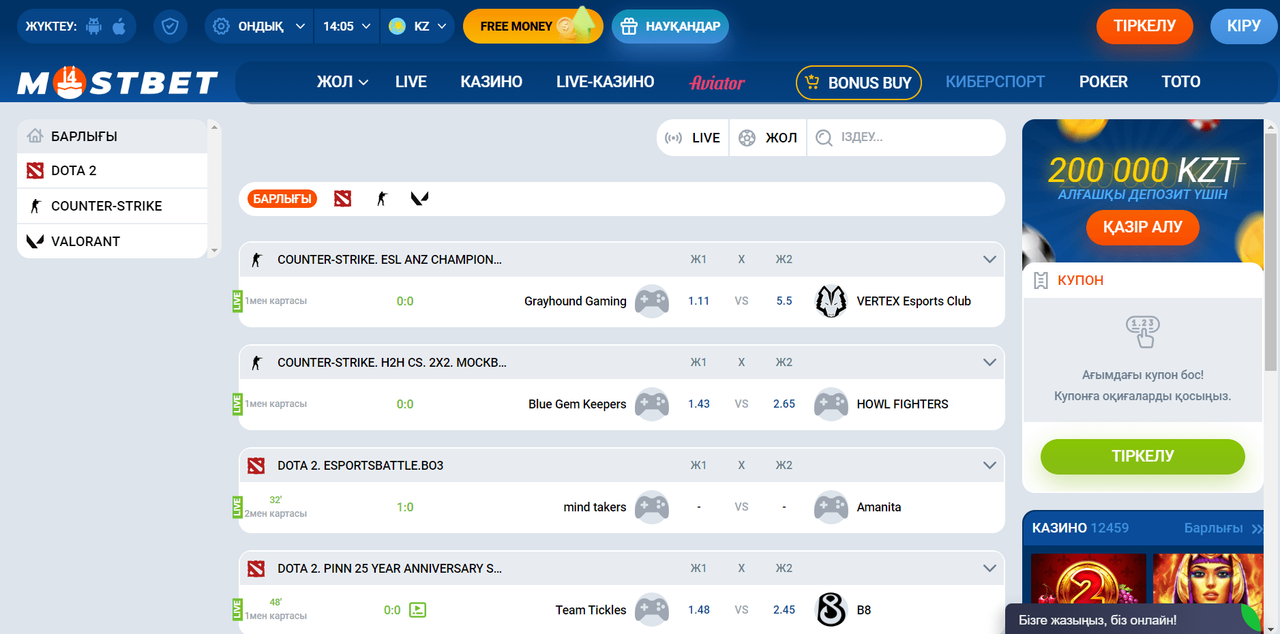This screenshot has width=1280, height=634.
Task: Click the КУПОН bet slip header
Action: click(x=1143, y=281)
